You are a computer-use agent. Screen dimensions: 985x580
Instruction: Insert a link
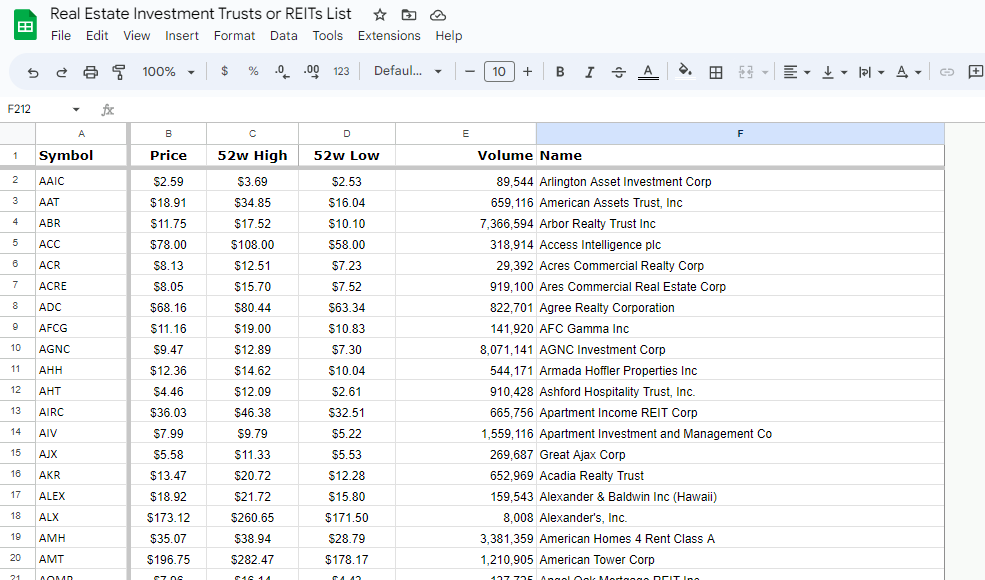click(947, 72)
